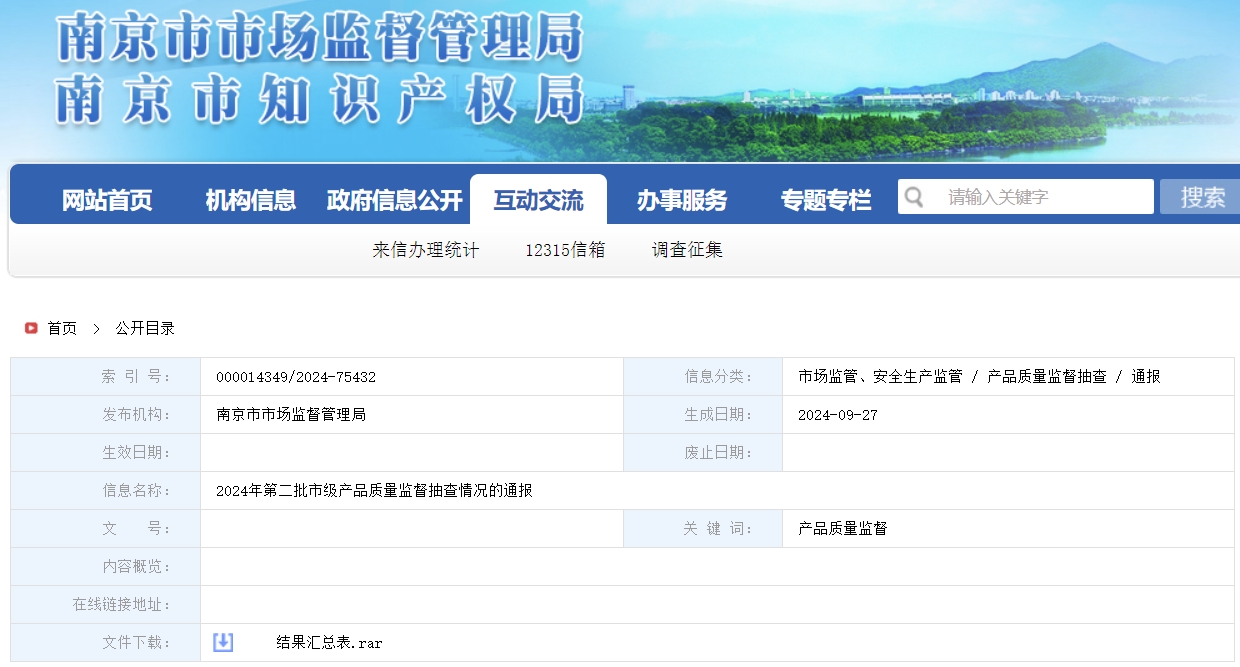Click the title 2024年第二批市级产品质量监督抽查情况的通报
This screenshot has width=1240, height=667.
374,491
